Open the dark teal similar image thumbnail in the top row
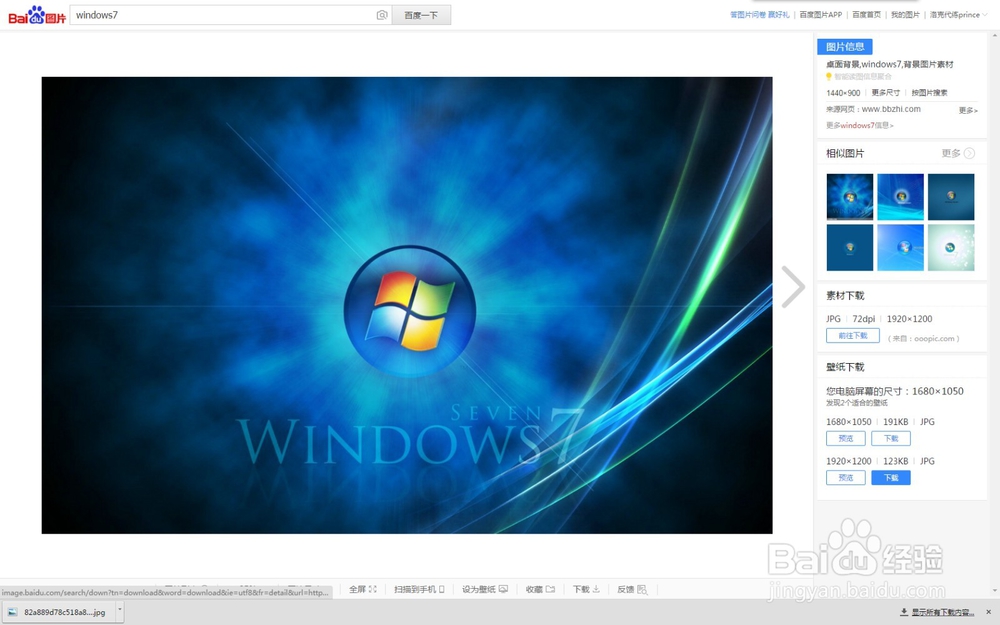The height and width of the screenshot is (625, 1000). (951, 197)
